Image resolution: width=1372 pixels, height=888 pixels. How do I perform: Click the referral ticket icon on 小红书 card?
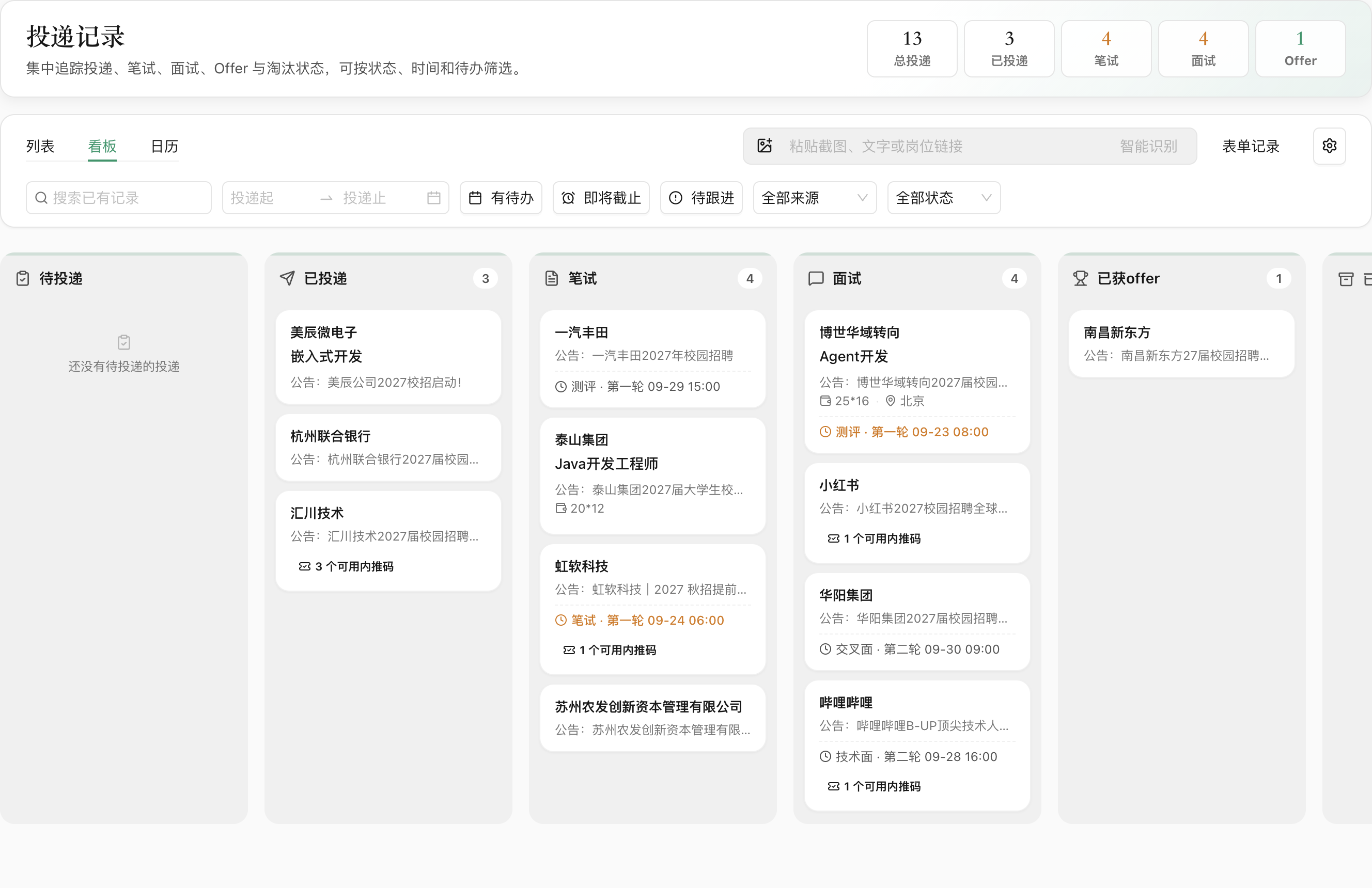pyautogui.click(x=834, y=539)
